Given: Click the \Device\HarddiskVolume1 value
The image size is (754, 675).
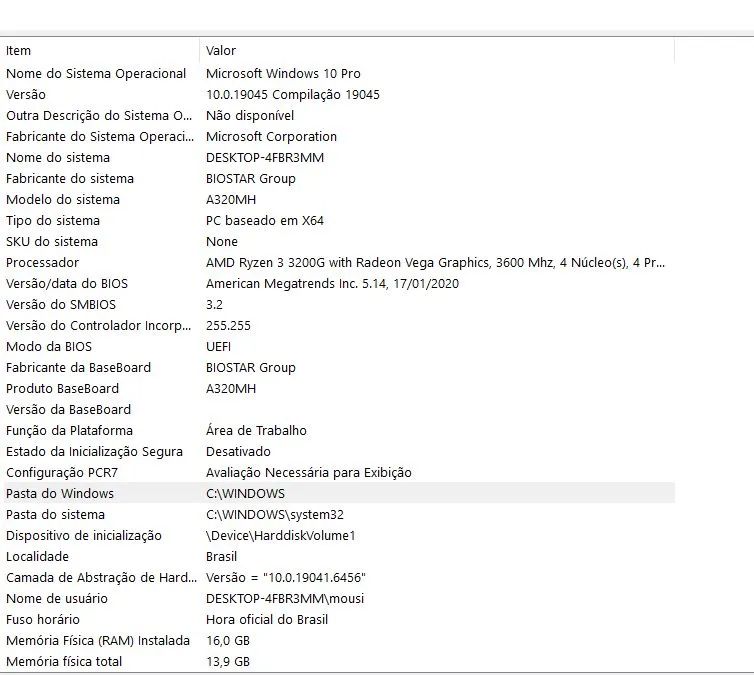Looking at the screenshot, I should pyautogui.click(x=280, y=536).
